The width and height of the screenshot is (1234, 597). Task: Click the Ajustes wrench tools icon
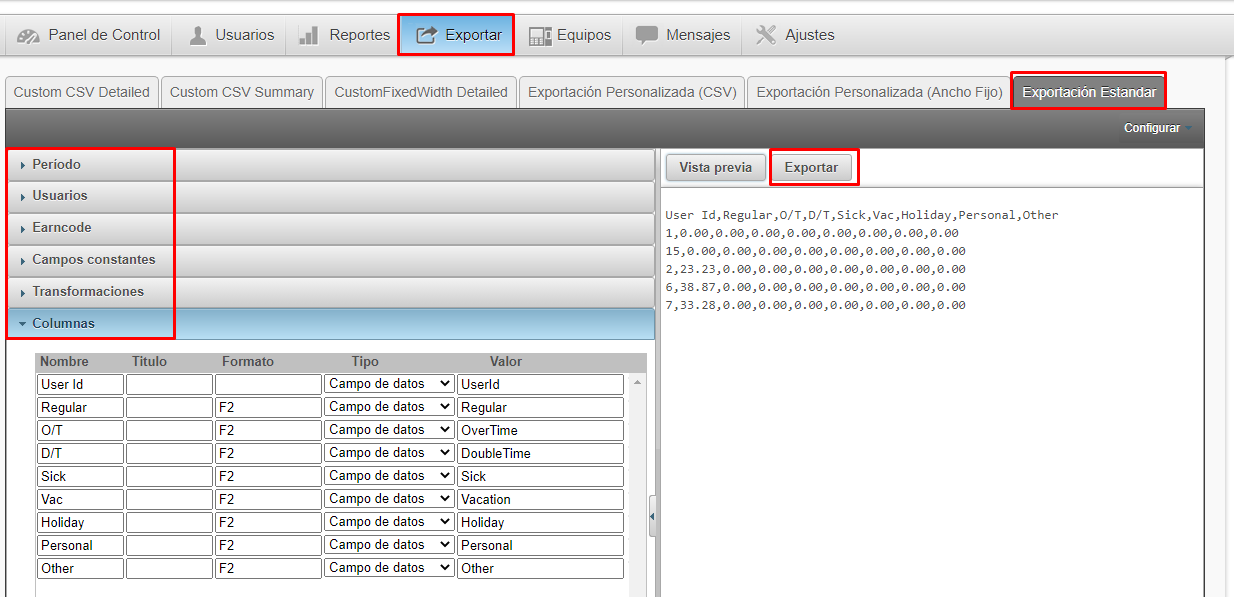coord(766,35)
